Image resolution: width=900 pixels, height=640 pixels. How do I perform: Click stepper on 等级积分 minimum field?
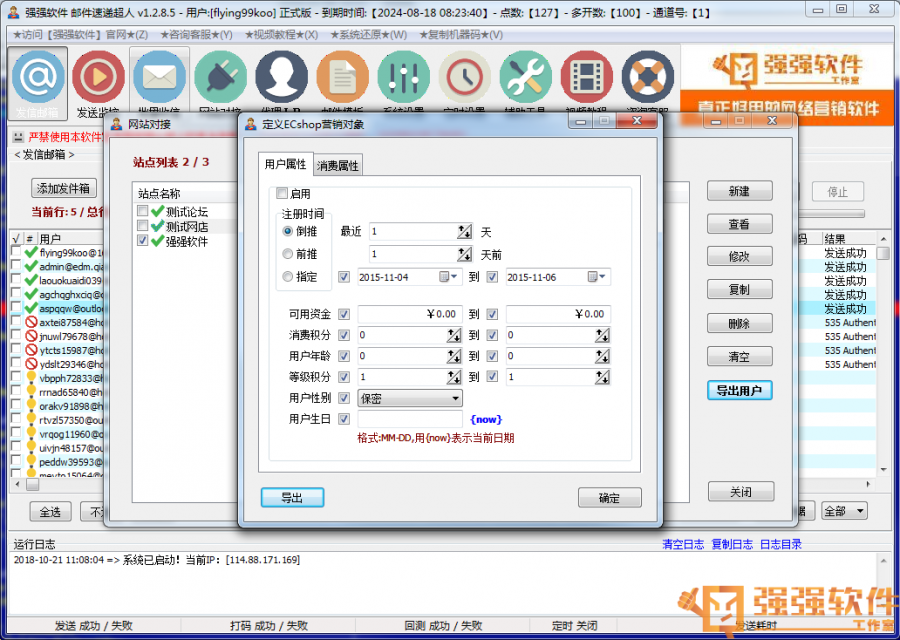point(454,377)
